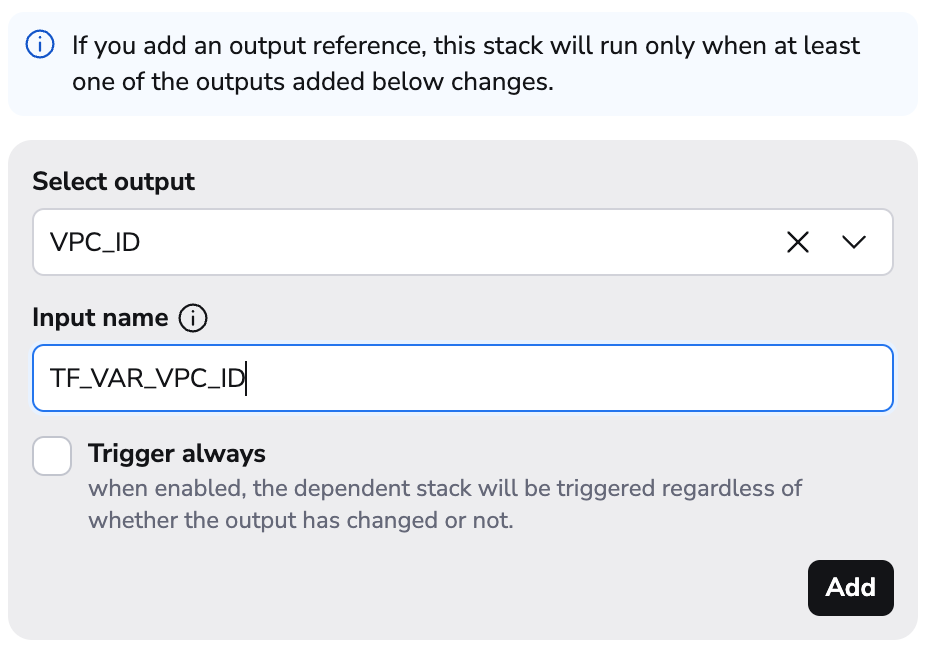Click the clear icon inside the output selector
Image resolution: width=926 pixels, height=650 pixels.
(797, 242)
